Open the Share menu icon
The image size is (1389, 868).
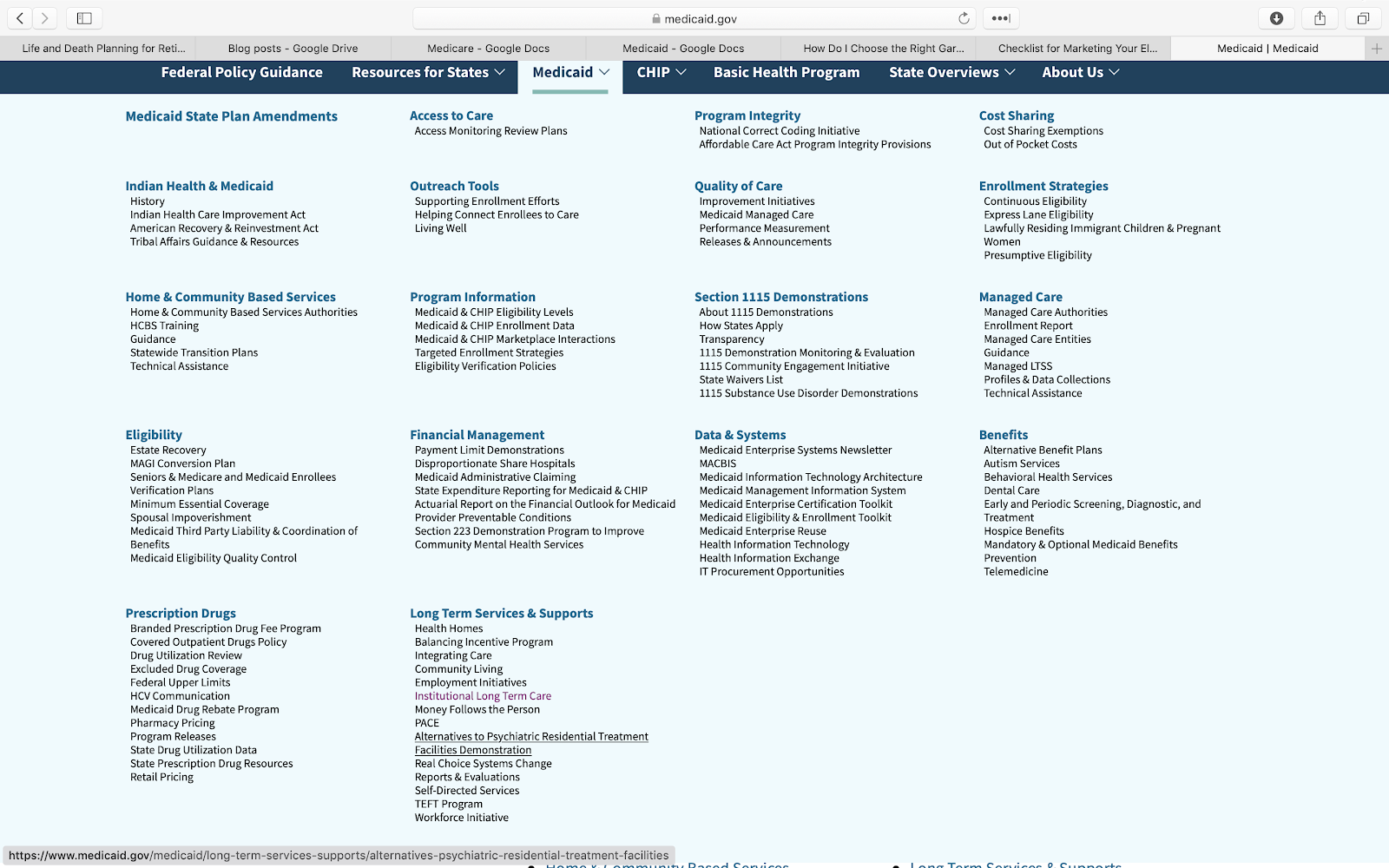[1320, 18]
